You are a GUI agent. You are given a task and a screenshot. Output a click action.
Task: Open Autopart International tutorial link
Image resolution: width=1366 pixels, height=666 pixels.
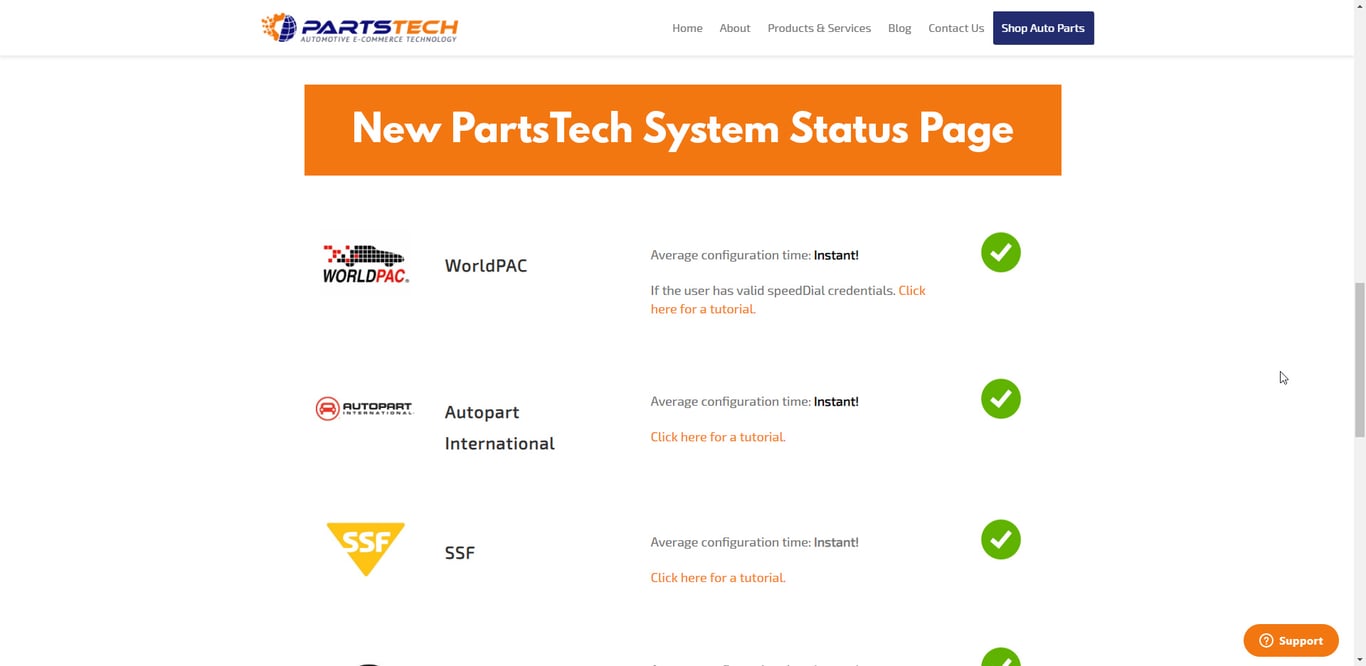pos(718,437)
